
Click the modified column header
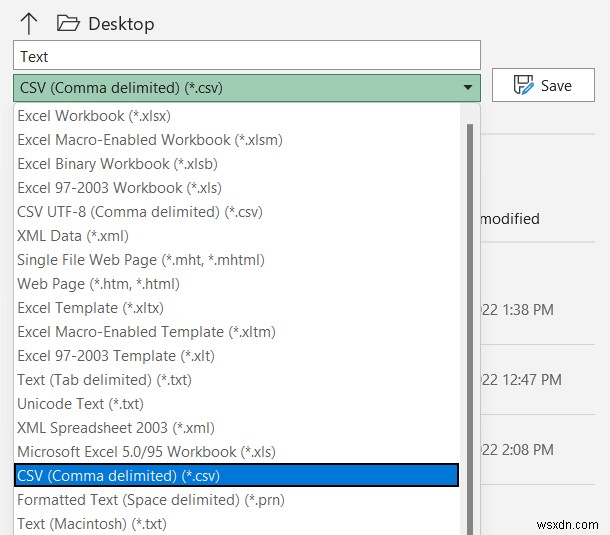[x=510, y=219]
